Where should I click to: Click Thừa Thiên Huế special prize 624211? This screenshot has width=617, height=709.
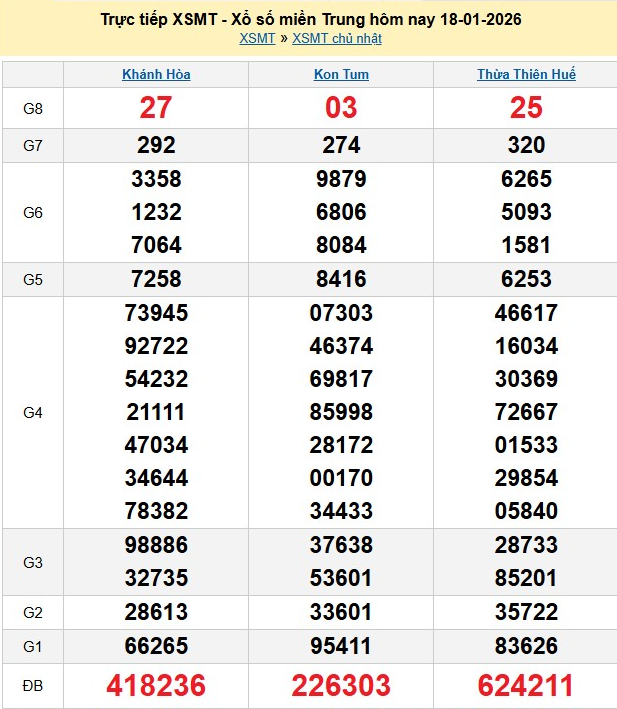[x=526, y=685]
